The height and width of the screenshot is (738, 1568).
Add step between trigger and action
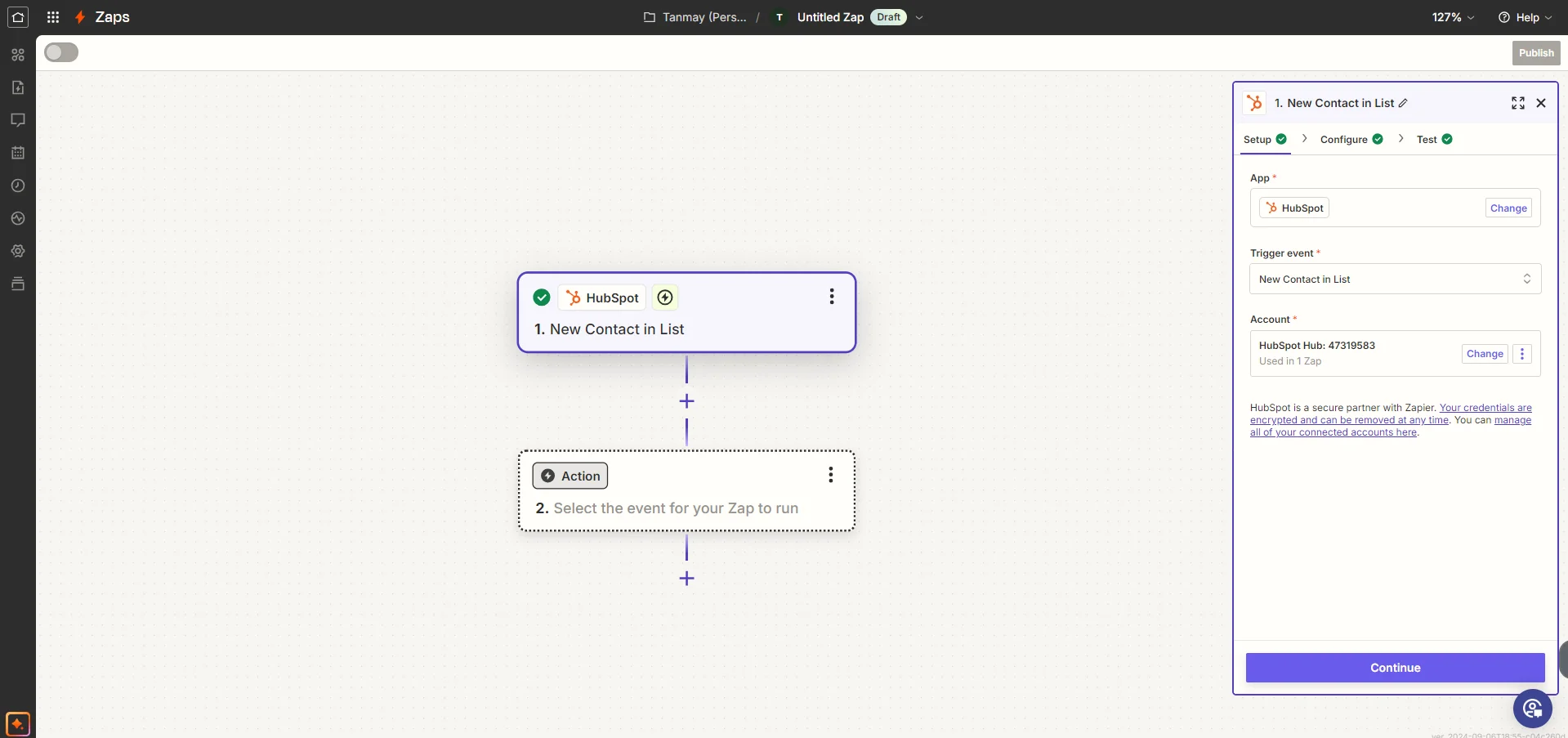point(686,401)
